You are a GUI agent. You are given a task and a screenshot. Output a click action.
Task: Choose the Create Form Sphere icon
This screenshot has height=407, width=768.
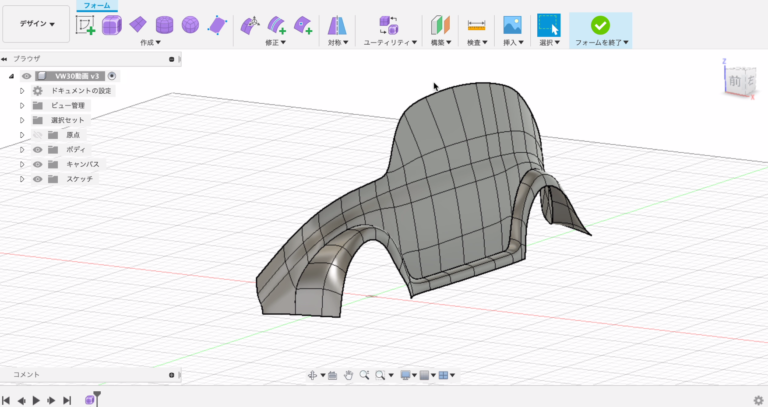click(x=190, y=25)
